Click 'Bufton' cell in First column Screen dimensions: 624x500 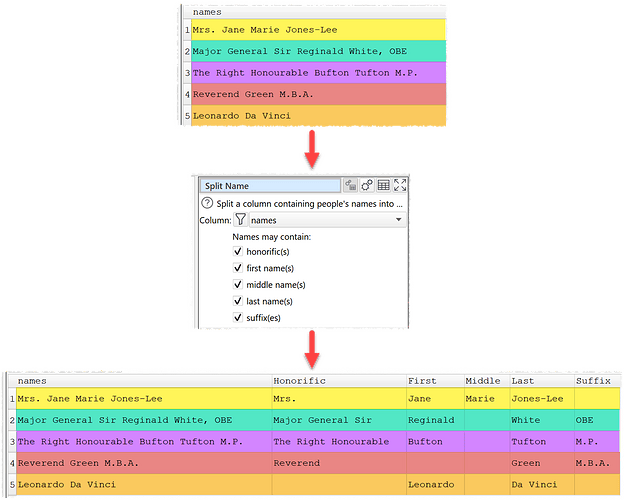pyautogui.click(x=435, y=441)
